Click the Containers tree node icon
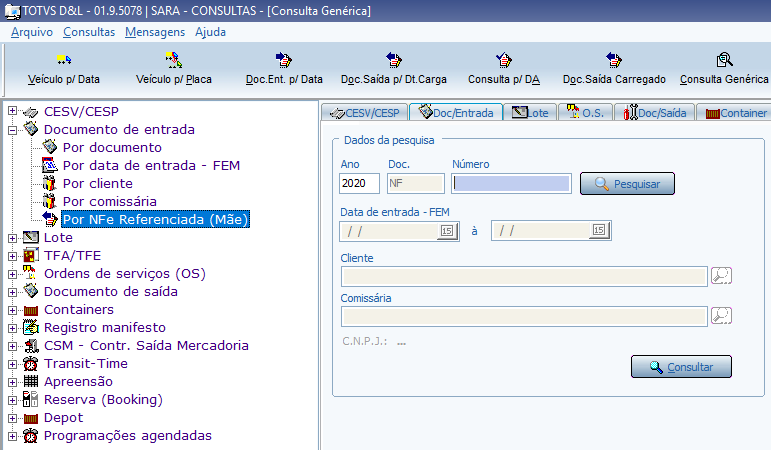771x450 pixels. click(x=31, y=310)
